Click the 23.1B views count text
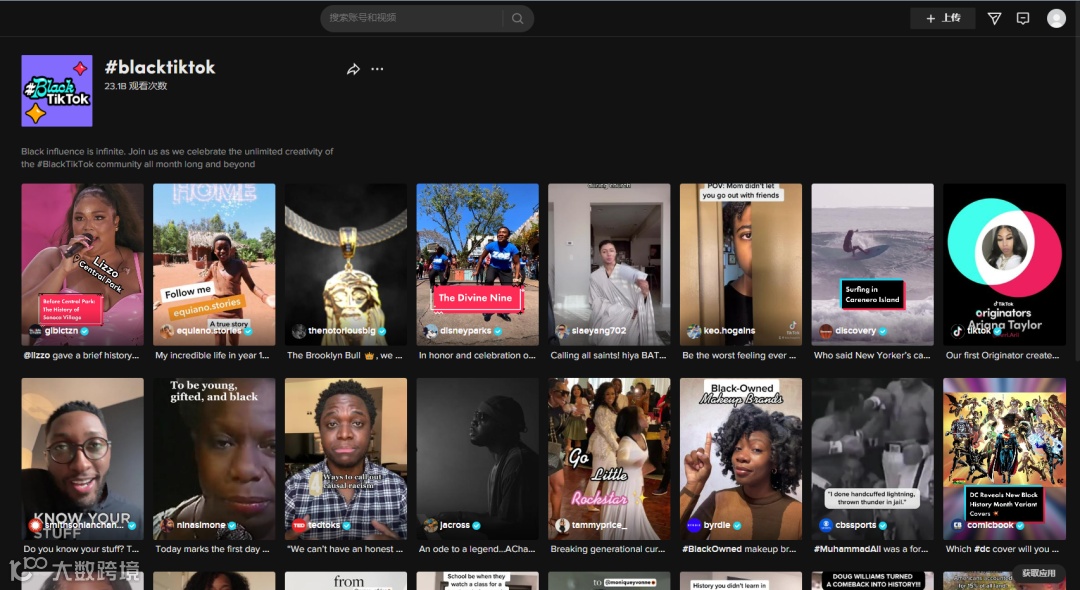The height and width of the screenshot is (590, 1080). 136,86
